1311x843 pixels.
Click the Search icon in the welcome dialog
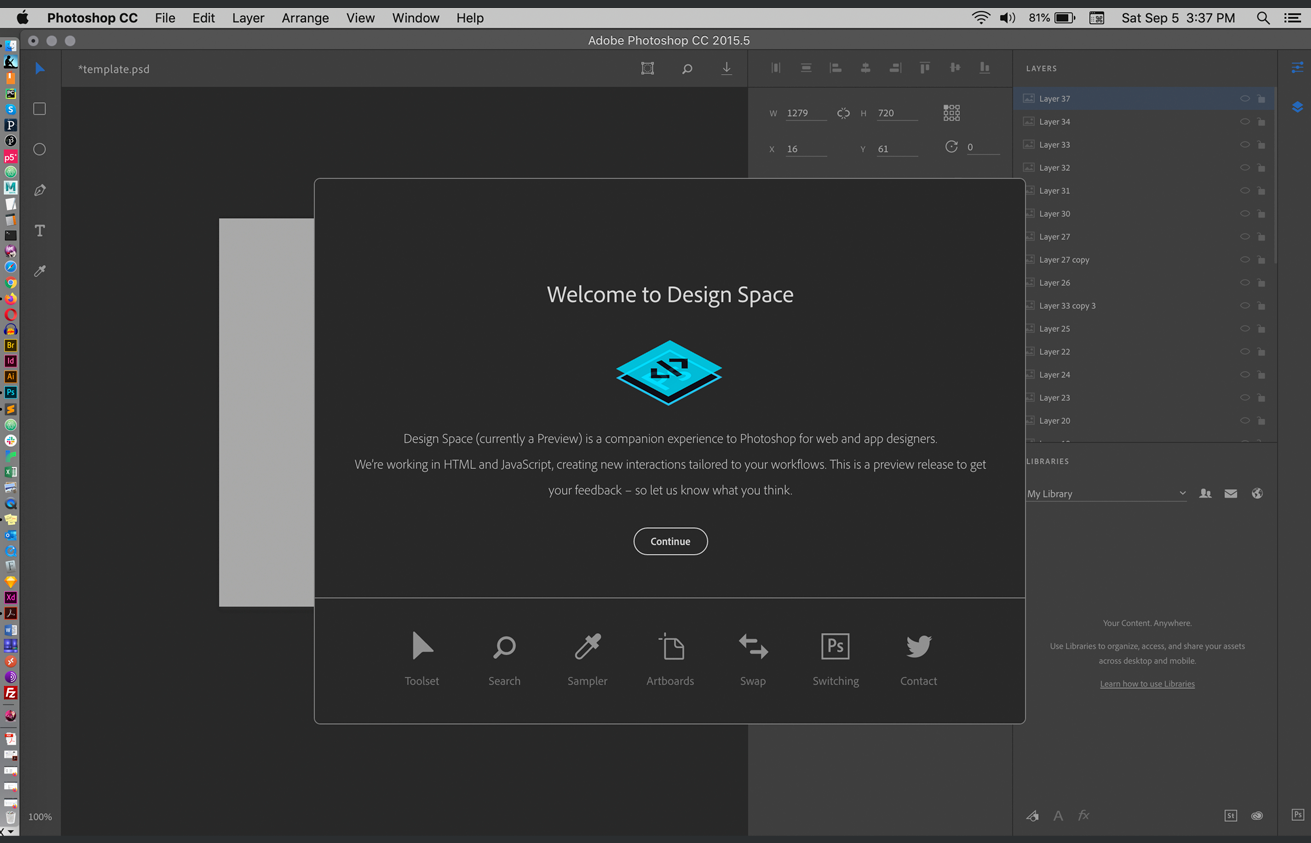click(505, 647)
